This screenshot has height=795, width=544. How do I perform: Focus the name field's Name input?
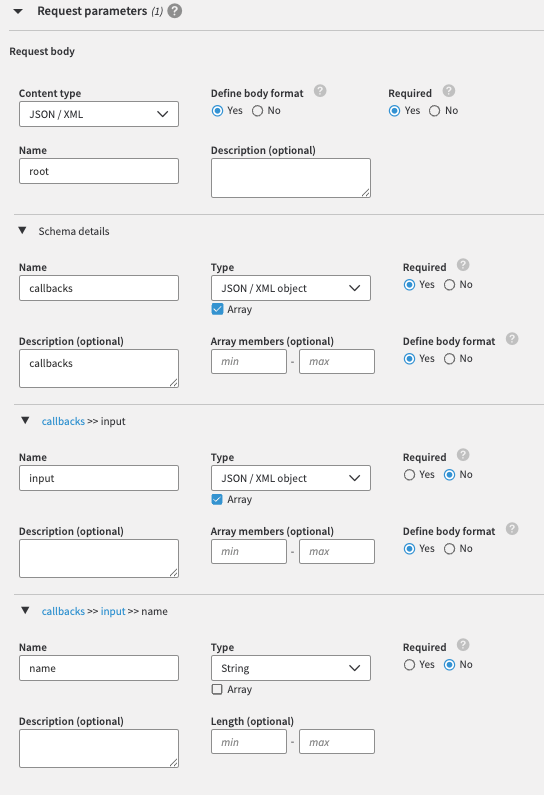click(x=99, y=668)
